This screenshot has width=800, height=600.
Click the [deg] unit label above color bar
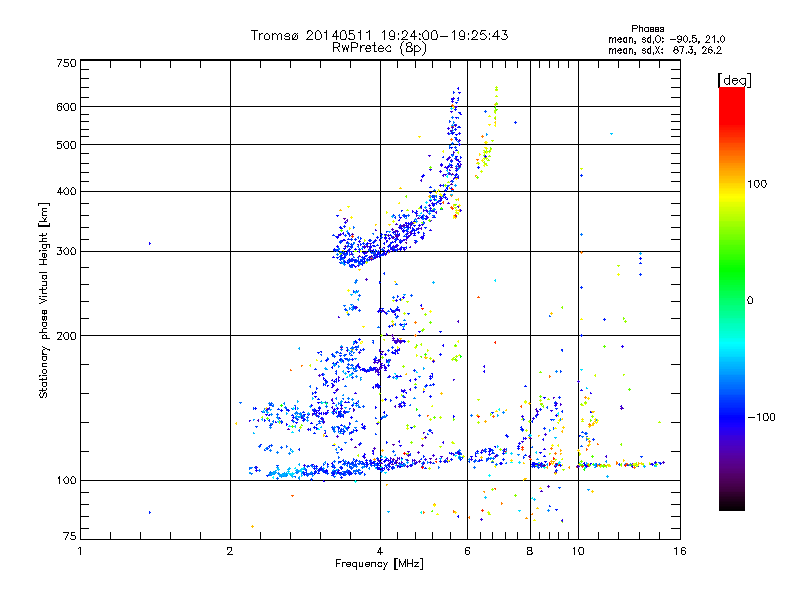click(x=734, y=81)
